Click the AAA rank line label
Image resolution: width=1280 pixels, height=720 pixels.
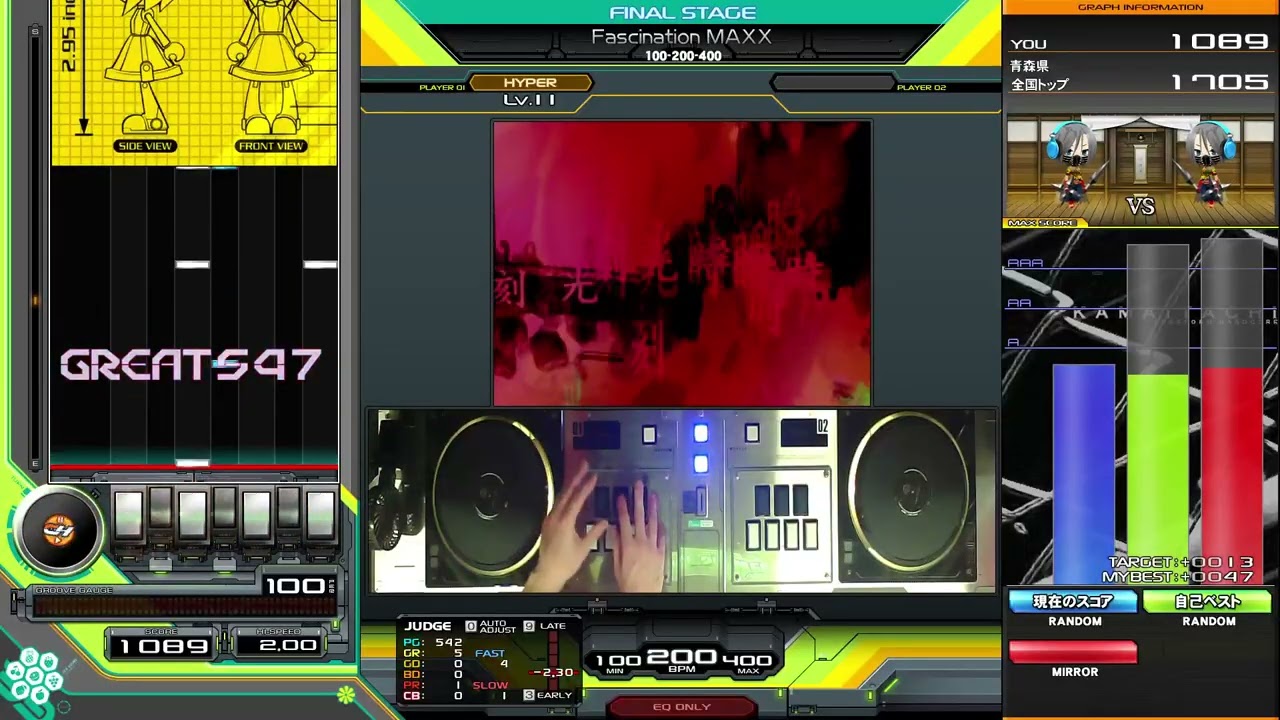[1025, 263]
